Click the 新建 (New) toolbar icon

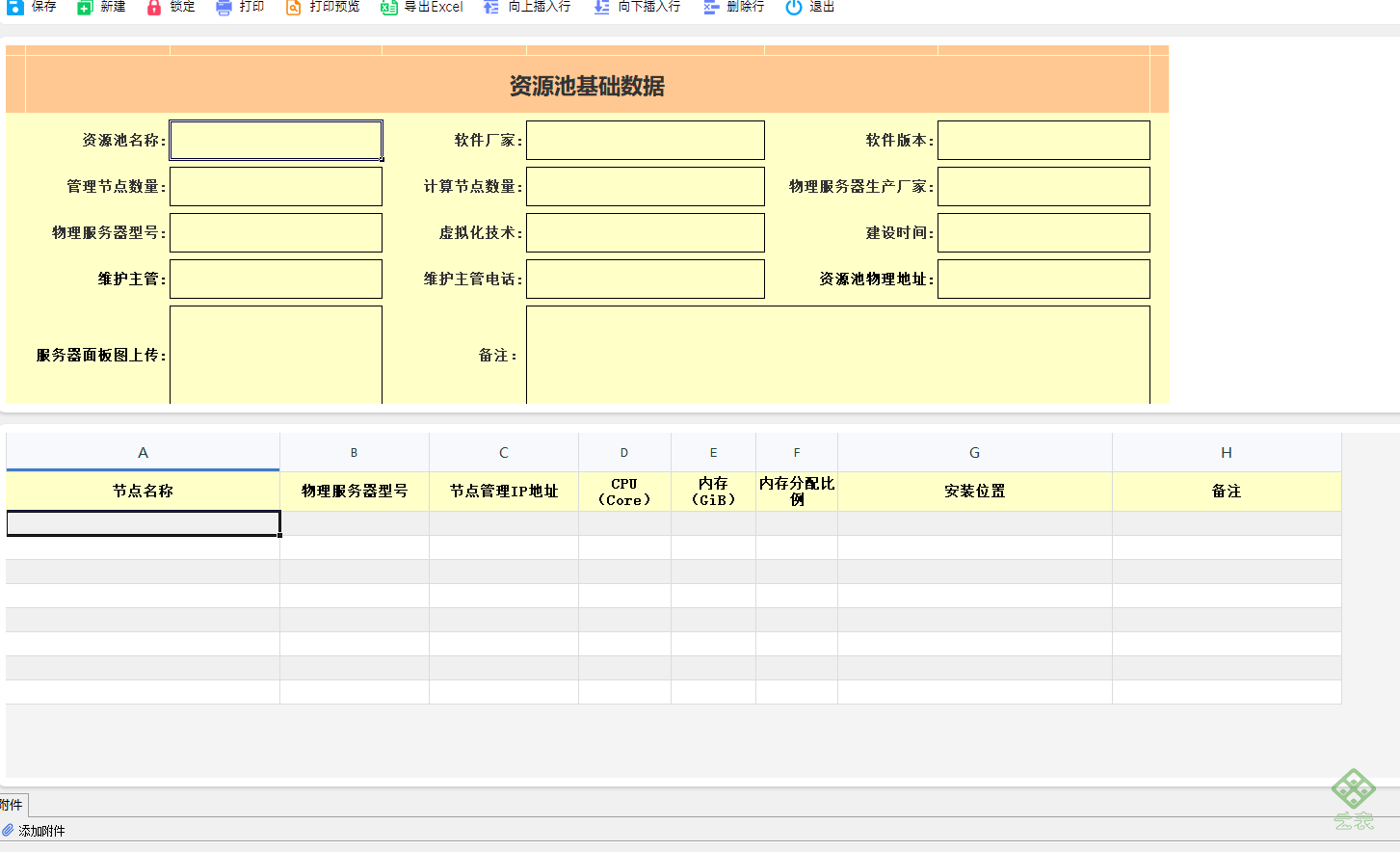pyautogui.click(x=85, y=7)
